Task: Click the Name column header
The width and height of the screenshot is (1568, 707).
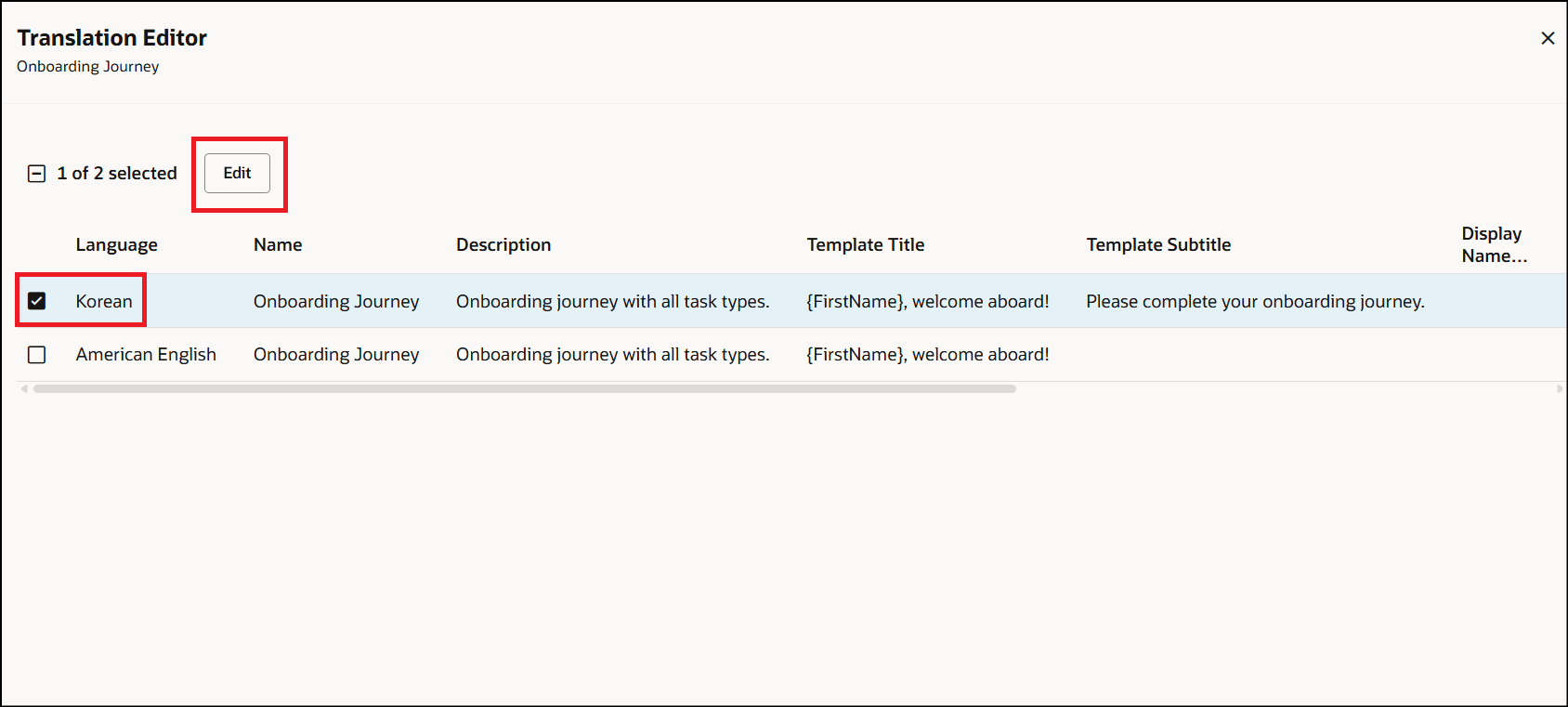Action: 277,244
